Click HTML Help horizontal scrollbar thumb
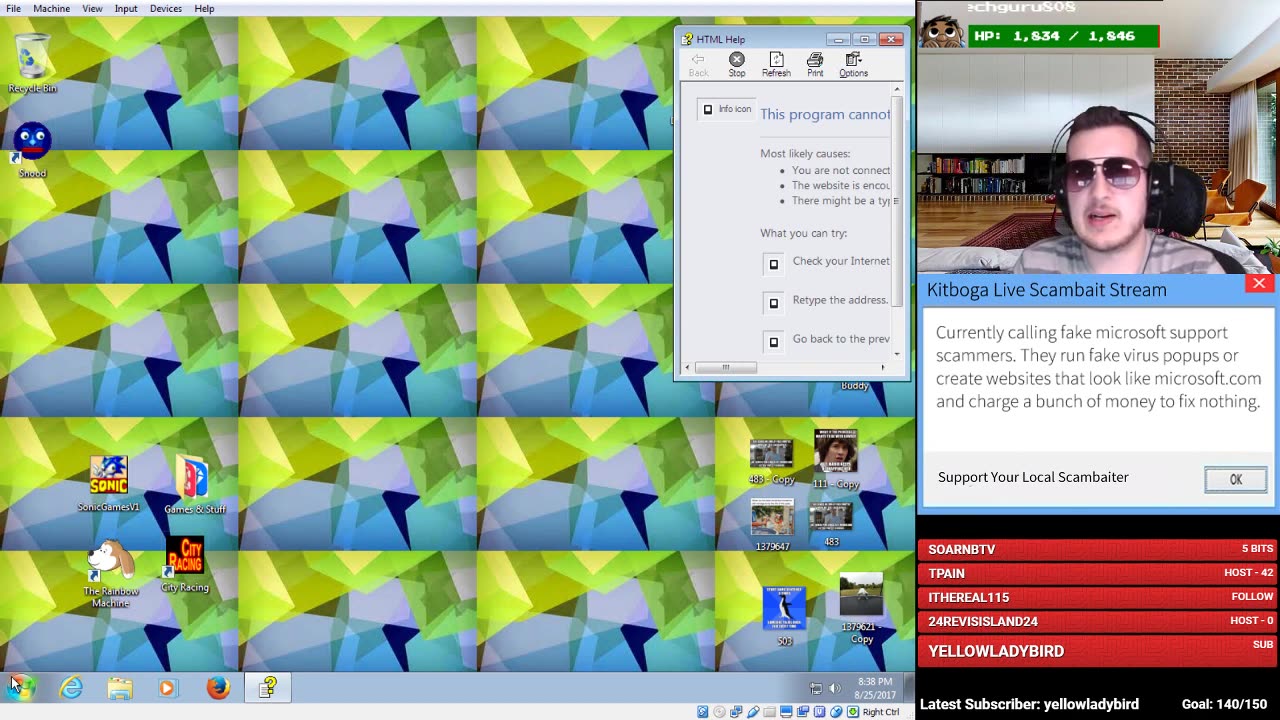1280x720 pixels. coord(726,367)
